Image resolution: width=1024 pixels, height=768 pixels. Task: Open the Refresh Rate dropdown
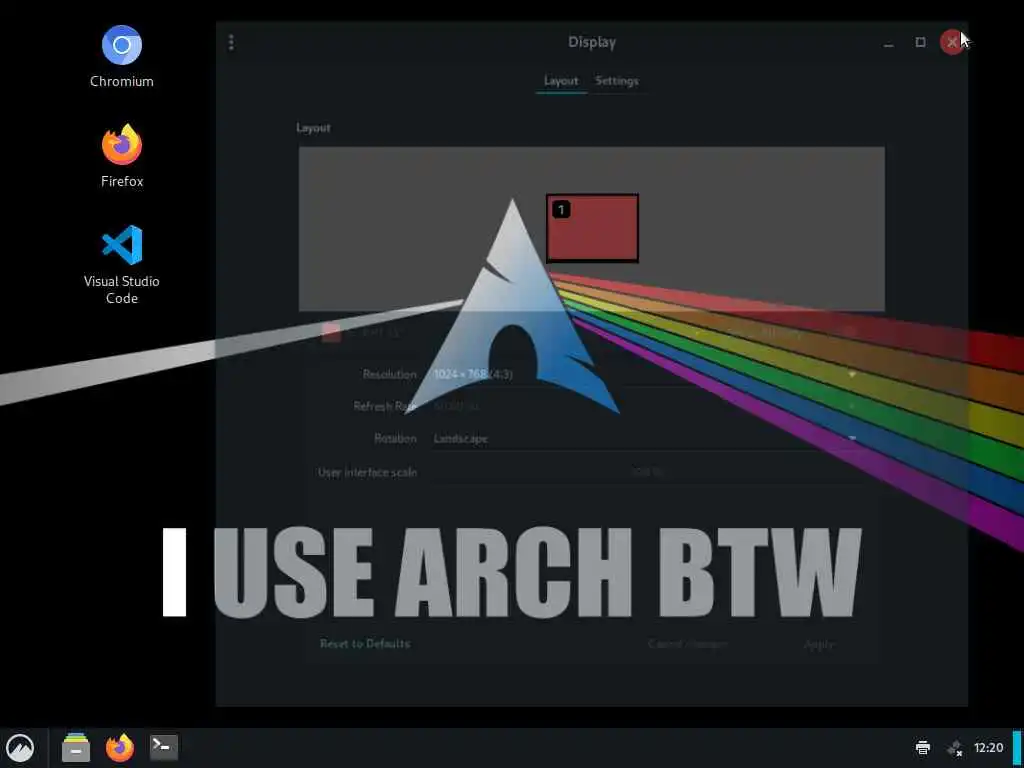click(x=645, y=406)
